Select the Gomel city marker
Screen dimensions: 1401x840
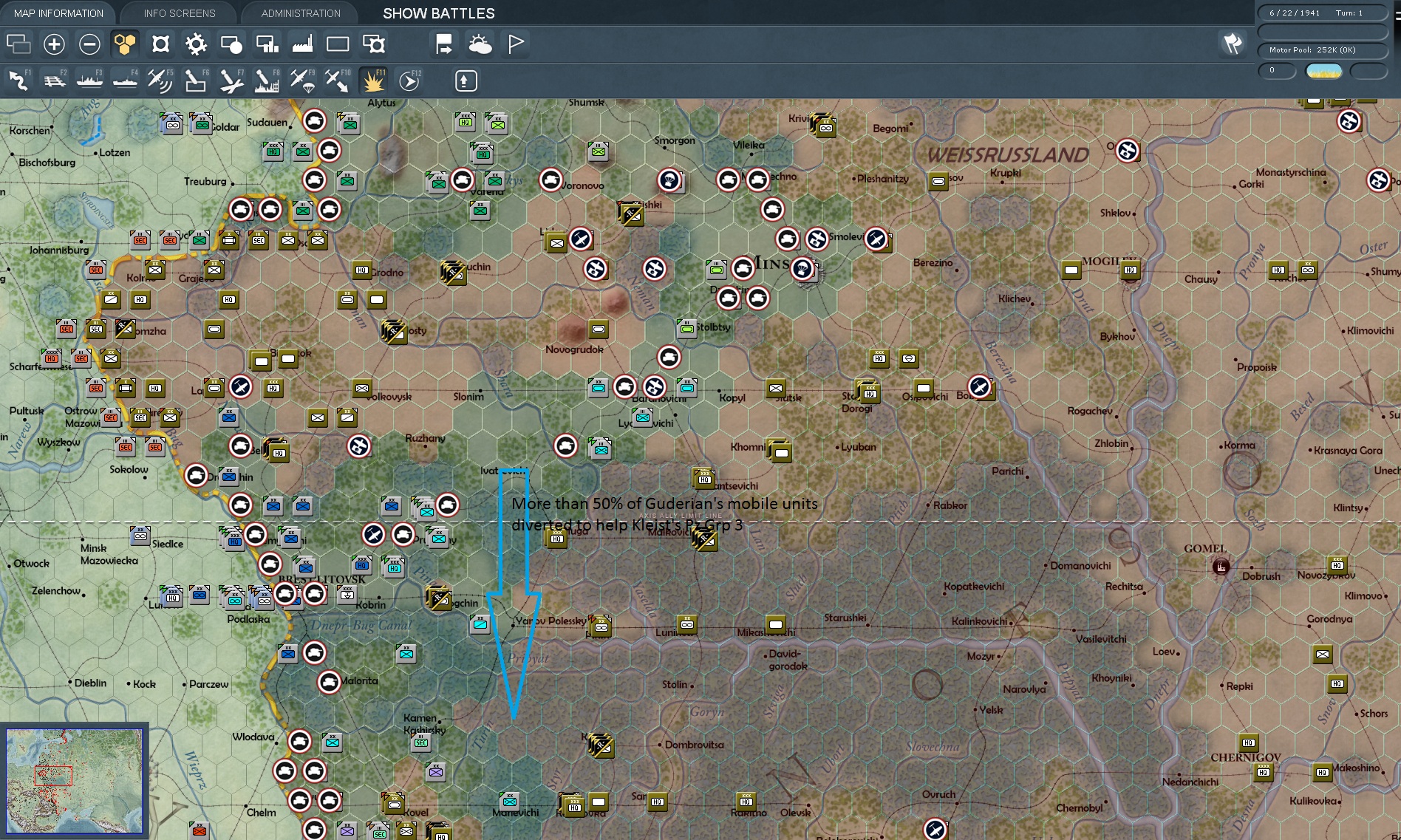[1221, 567]
